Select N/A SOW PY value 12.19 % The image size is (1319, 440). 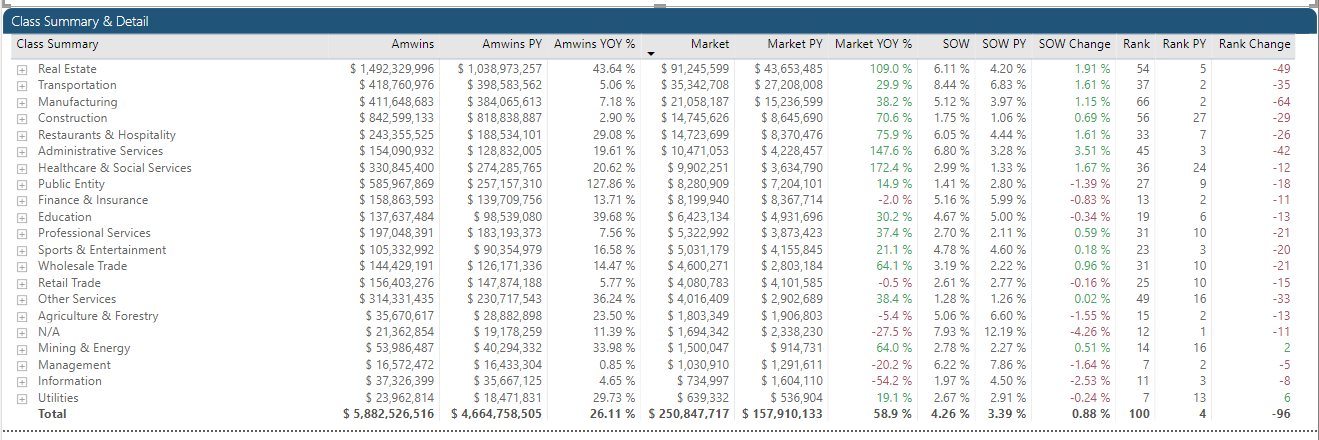(1006, 332)
